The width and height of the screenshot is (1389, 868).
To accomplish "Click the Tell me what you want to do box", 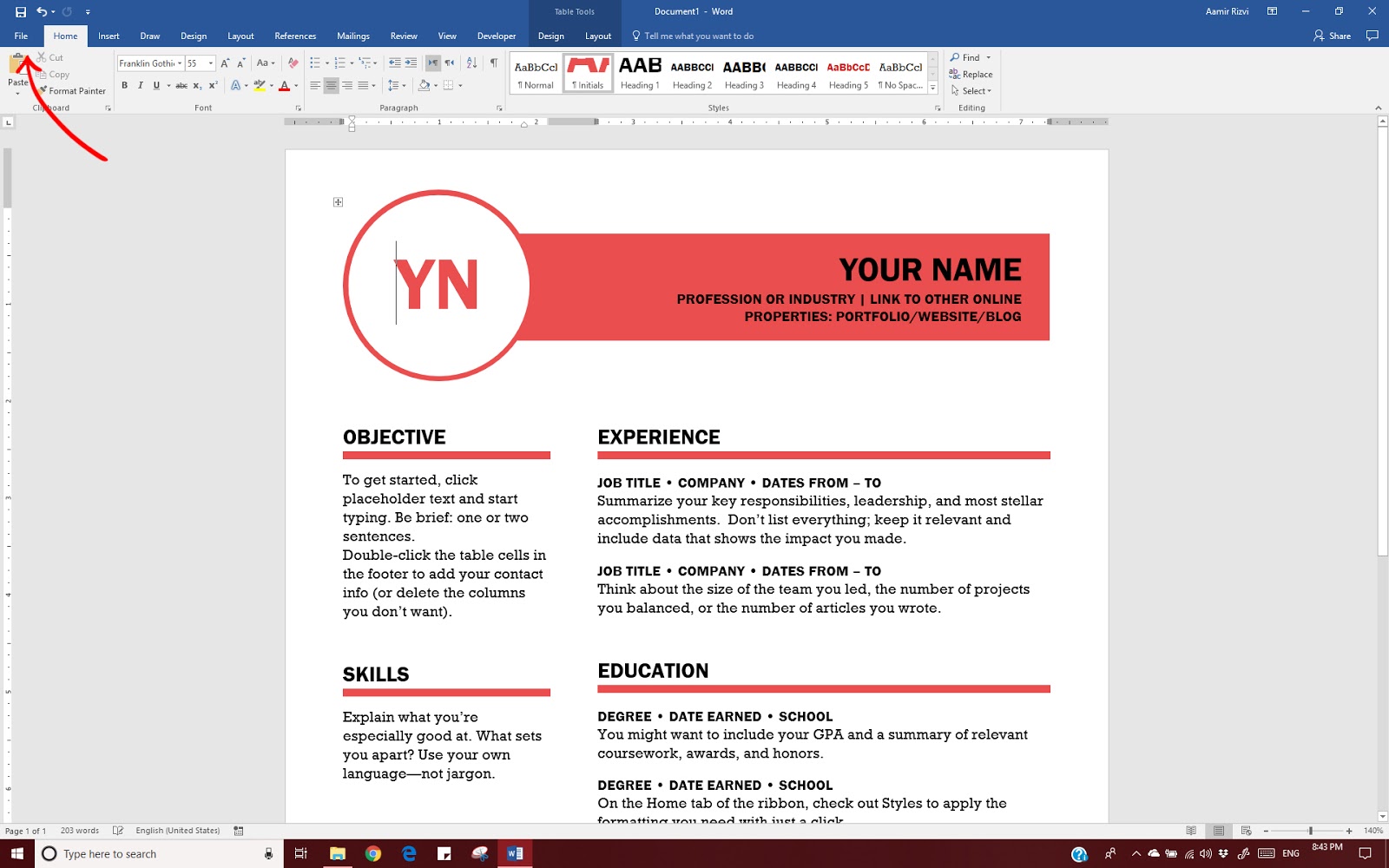I will click(693, 36).
